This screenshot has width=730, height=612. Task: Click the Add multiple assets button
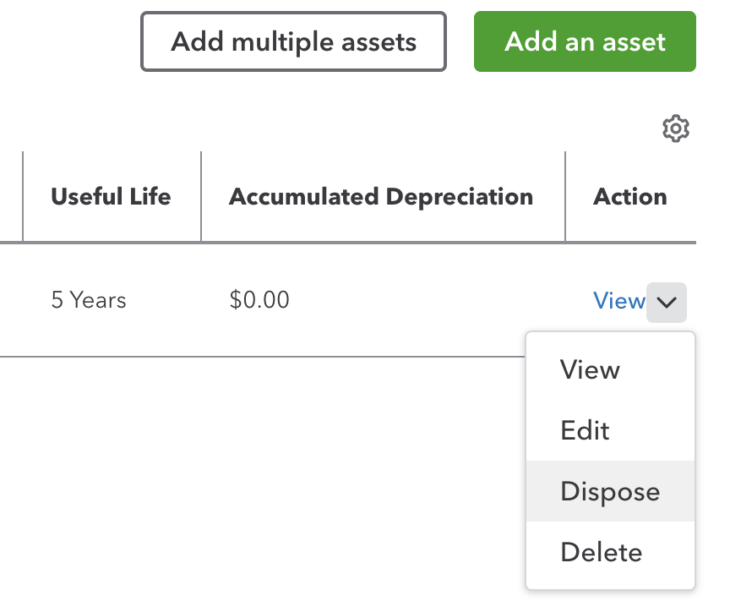293,41
